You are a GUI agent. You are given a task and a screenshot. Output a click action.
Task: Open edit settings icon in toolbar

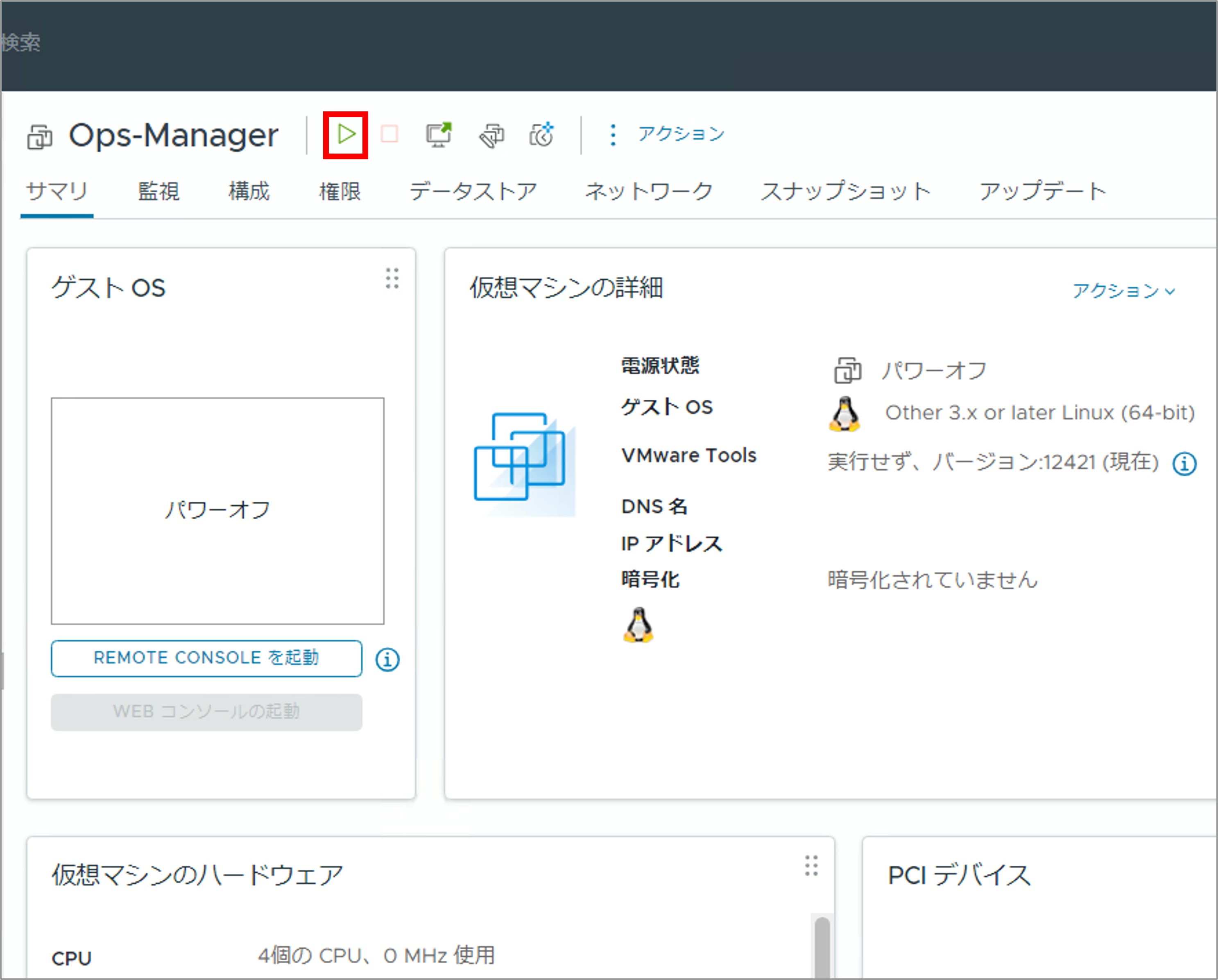(491, 136)
